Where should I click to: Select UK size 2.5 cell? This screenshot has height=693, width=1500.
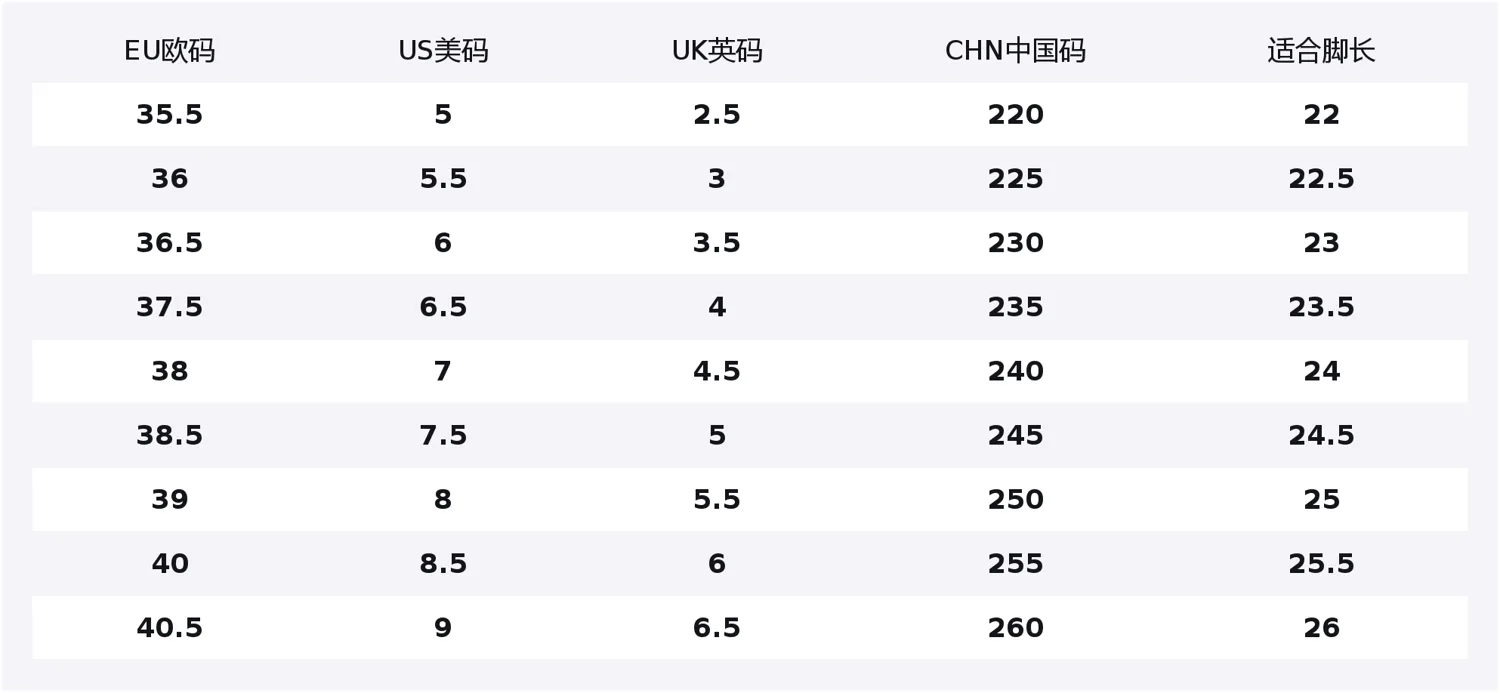click(x=717, y=115)
